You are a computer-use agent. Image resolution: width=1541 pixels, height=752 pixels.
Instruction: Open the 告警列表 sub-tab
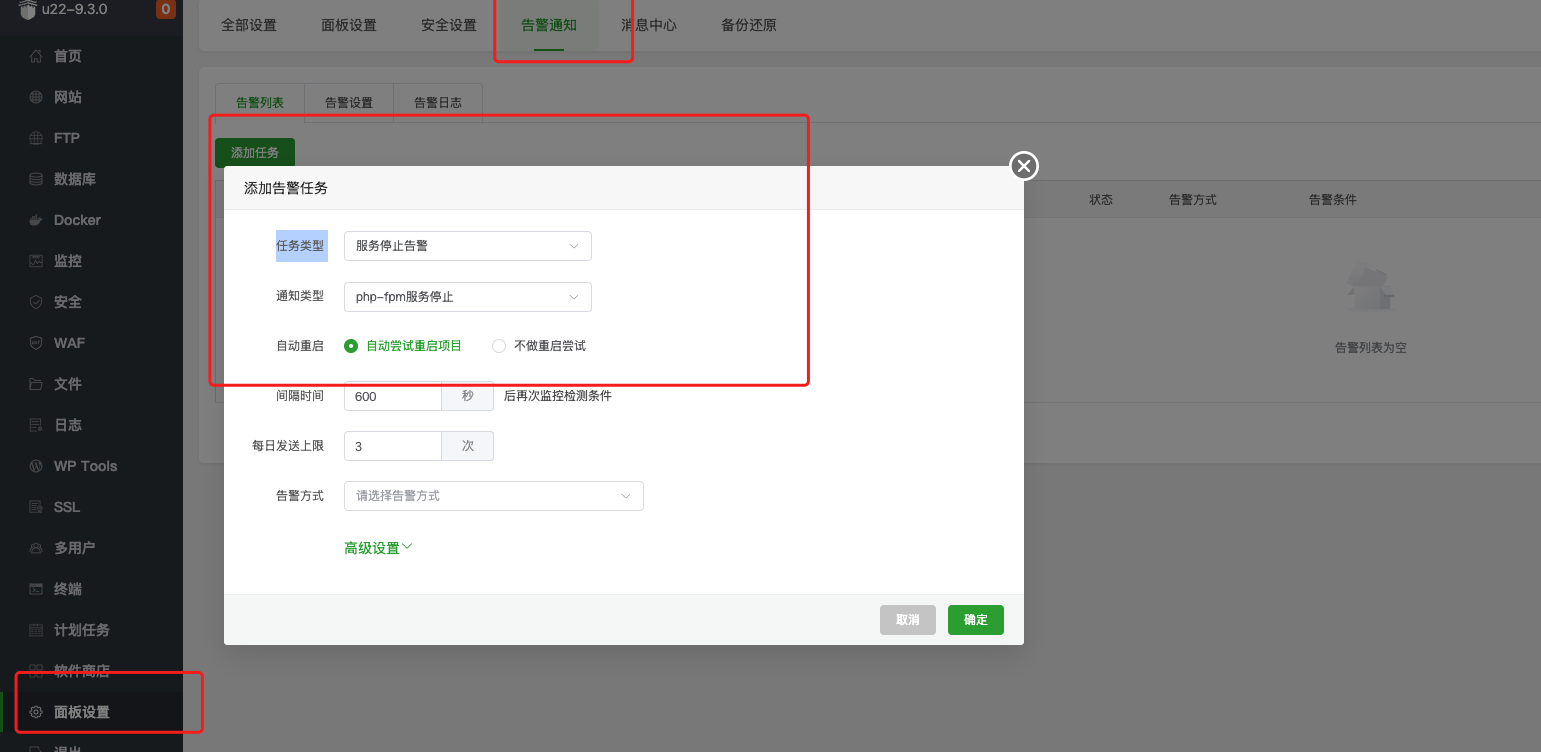[x=260, y=103]
